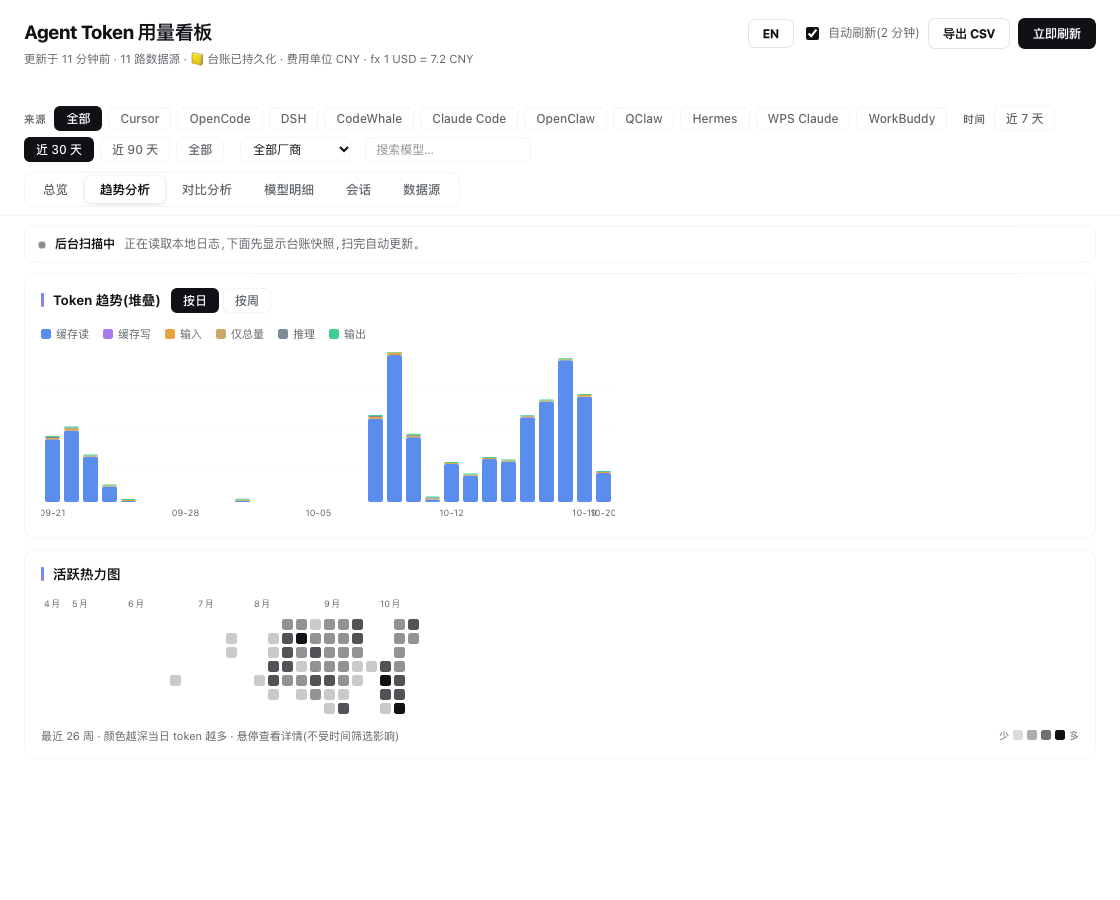Click the 后台扫描中 status dot
The width and height of the screenshot is (1120, 900).
tap(42, 245)
